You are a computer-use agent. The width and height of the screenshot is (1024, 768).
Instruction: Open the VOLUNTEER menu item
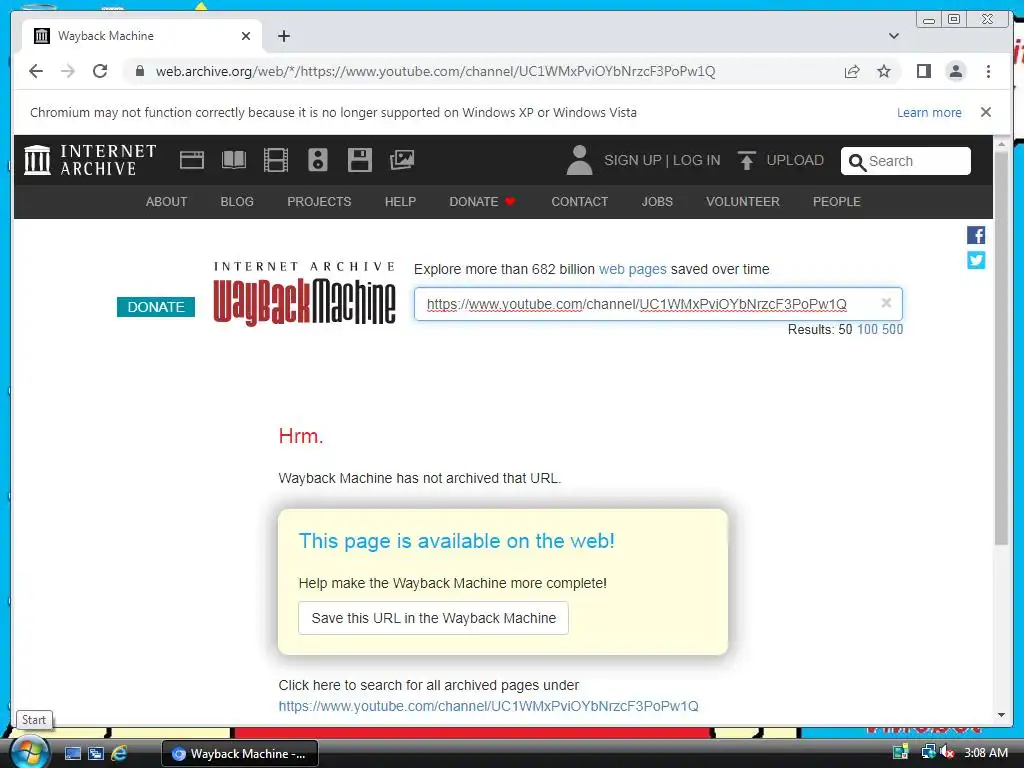tap(743, 202)
